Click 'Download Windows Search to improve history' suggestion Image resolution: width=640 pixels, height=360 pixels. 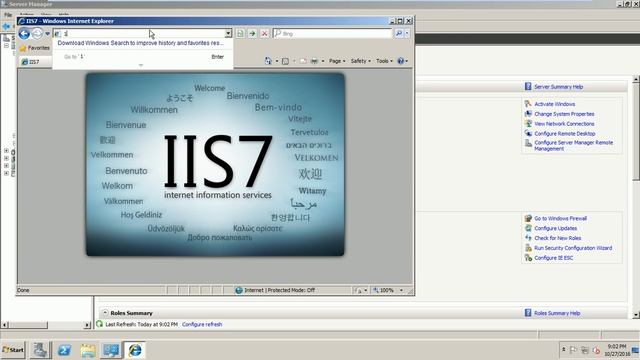pos(141,43)
